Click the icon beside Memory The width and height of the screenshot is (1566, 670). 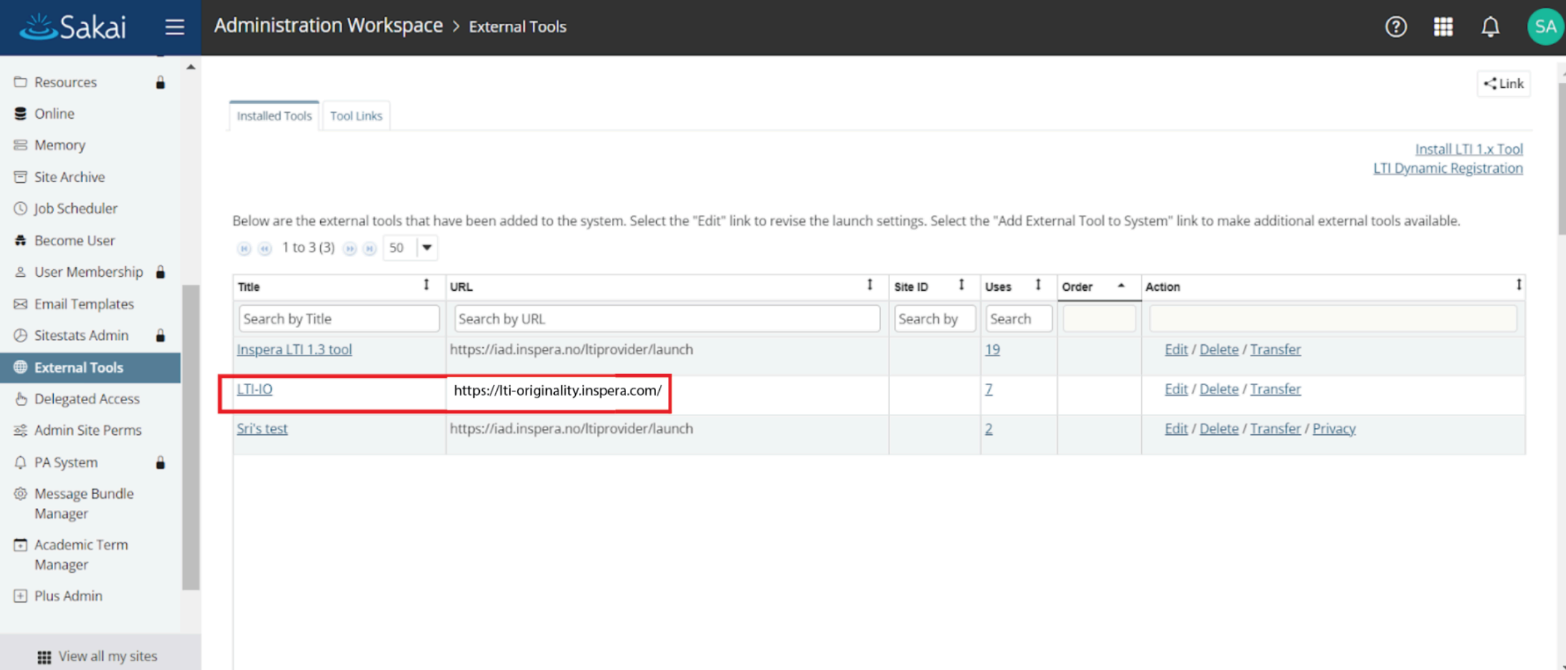[20, 145]
